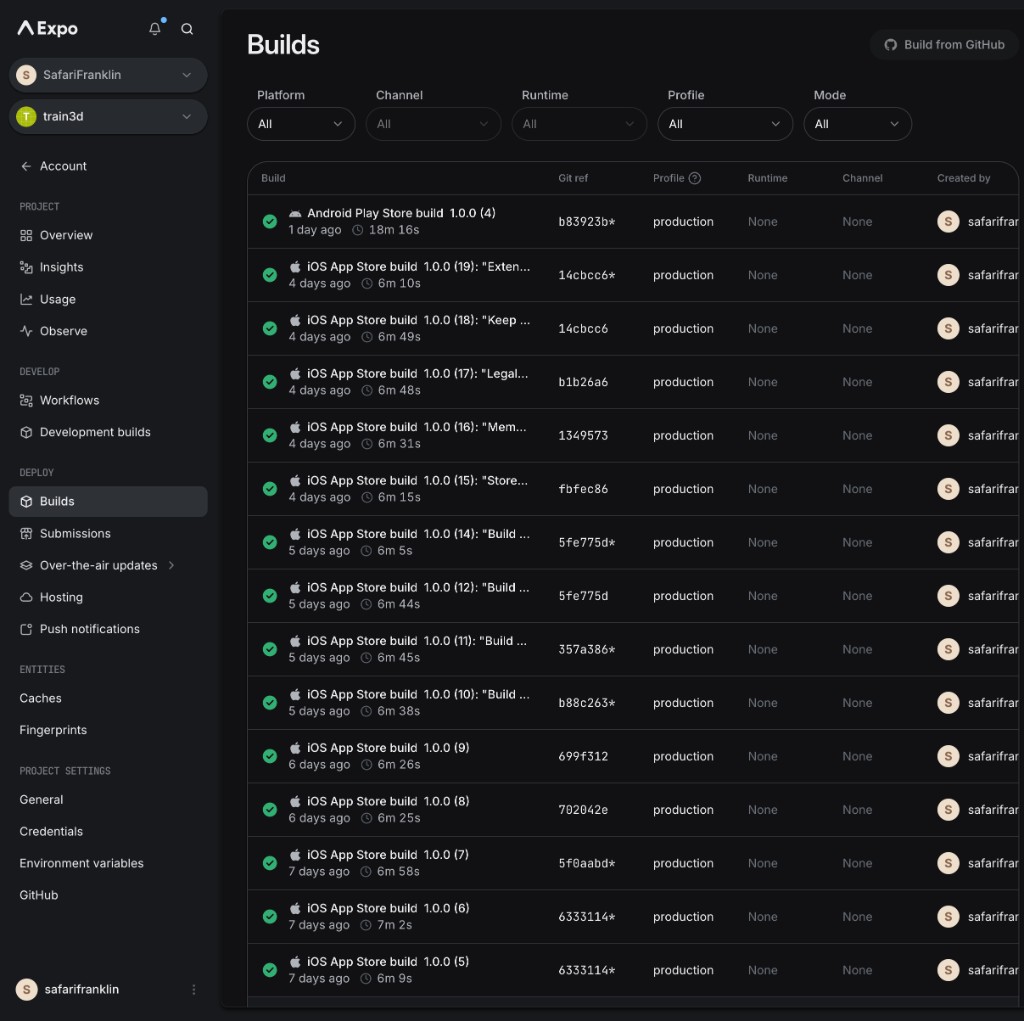The image size is (1024, 1021).
Task: Open the Mode filter dropdown
Action: pos(857,124)
